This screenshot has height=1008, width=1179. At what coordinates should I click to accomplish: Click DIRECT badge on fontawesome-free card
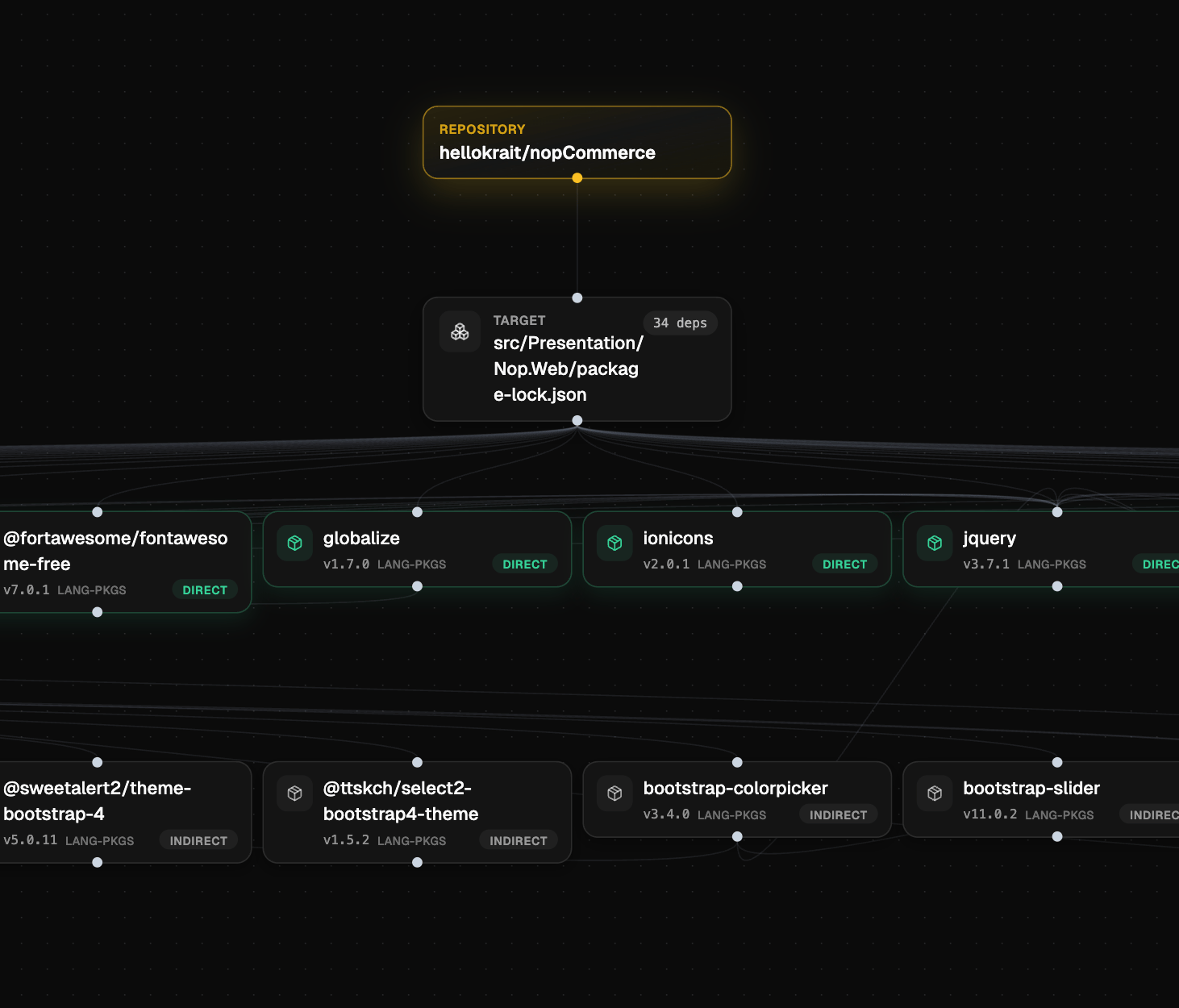point(205,590)
